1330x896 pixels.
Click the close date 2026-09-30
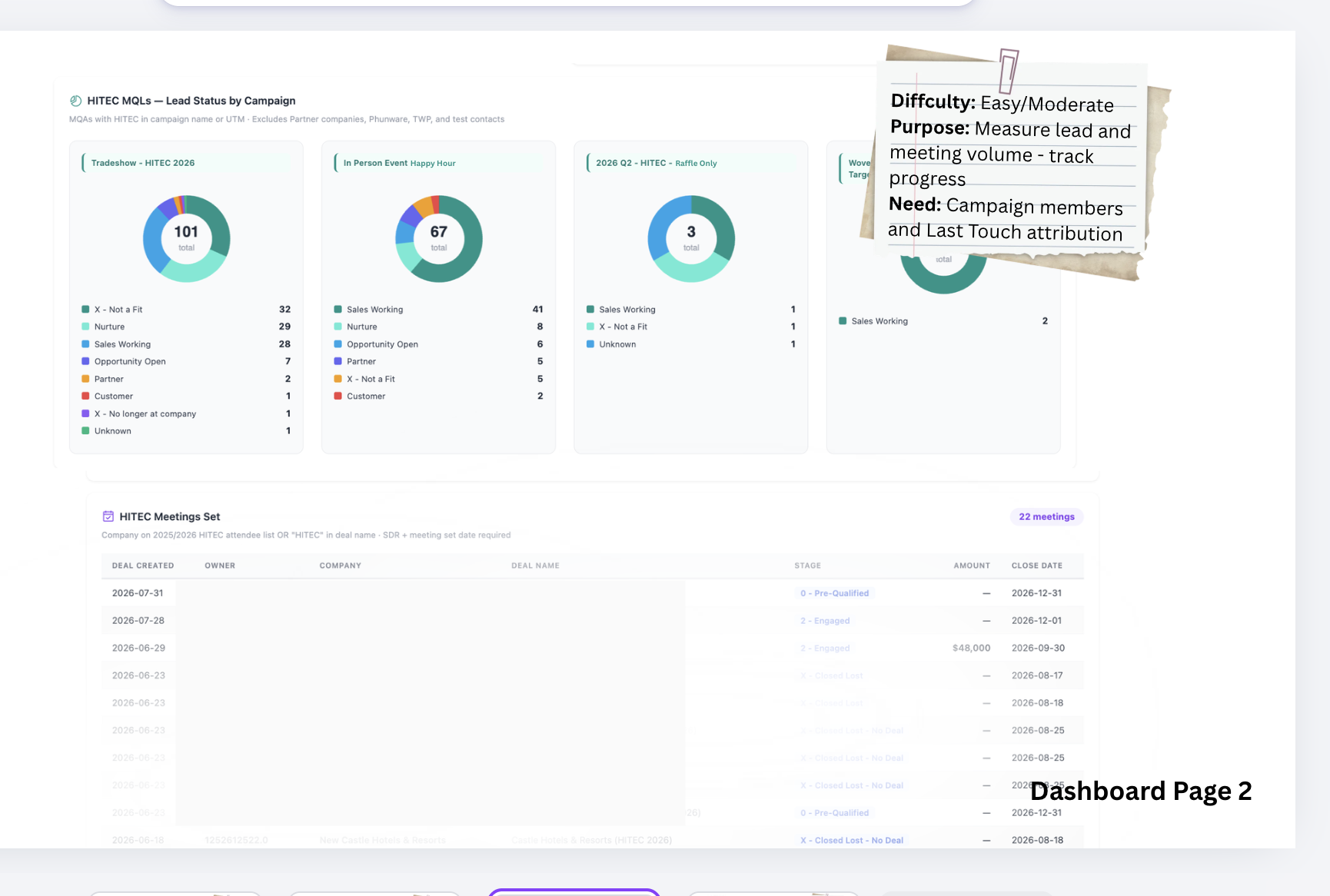point(1038,649)
